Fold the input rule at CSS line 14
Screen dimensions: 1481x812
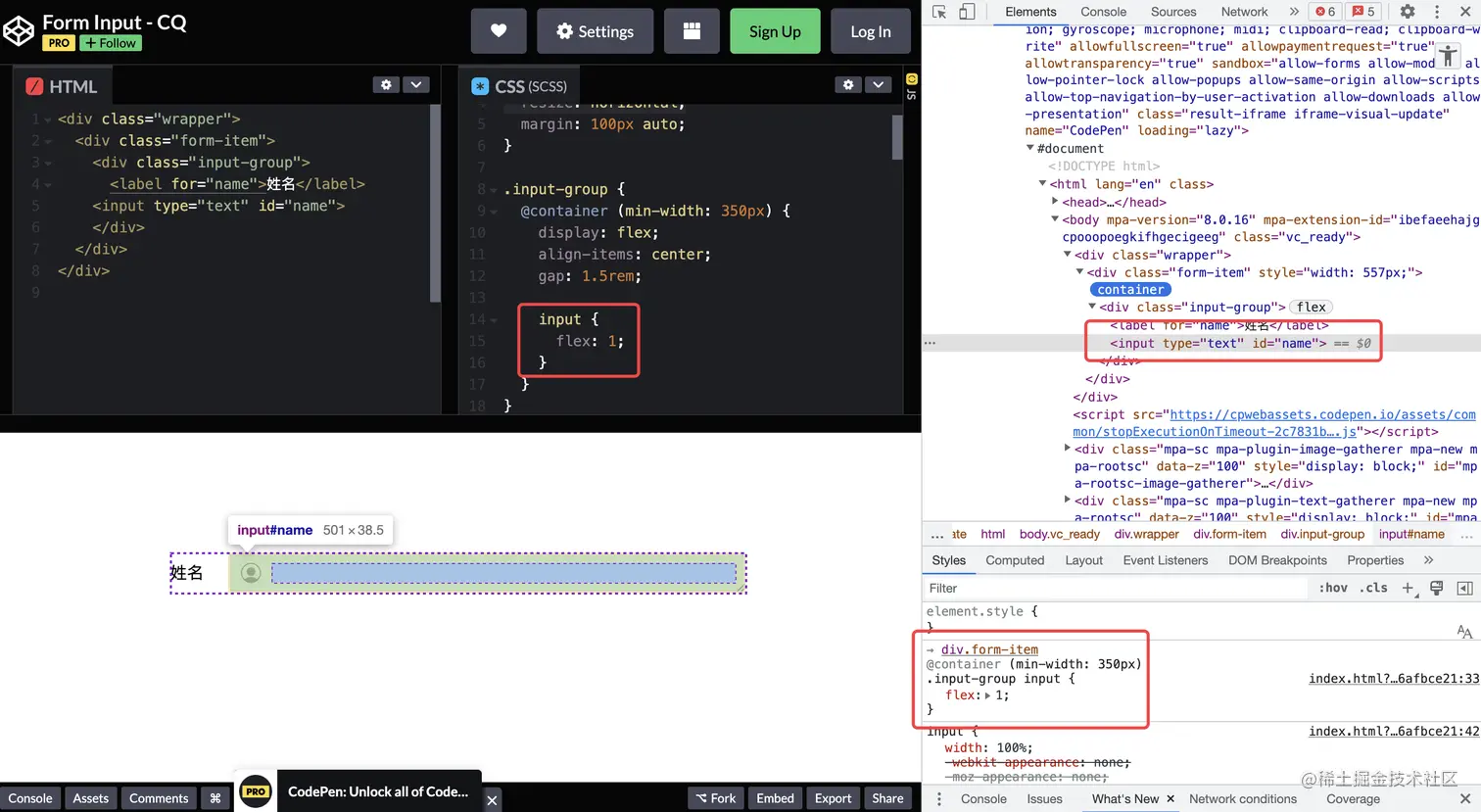(x=494, y=319)
